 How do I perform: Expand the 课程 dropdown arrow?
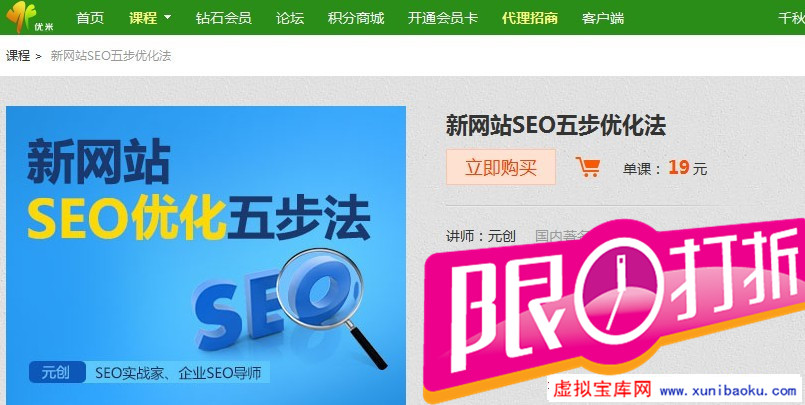pos(167,17)
